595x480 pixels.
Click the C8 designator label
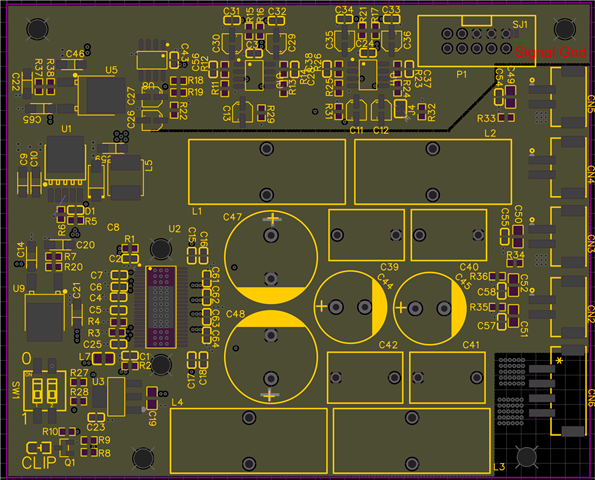click(x=113, y=227)
